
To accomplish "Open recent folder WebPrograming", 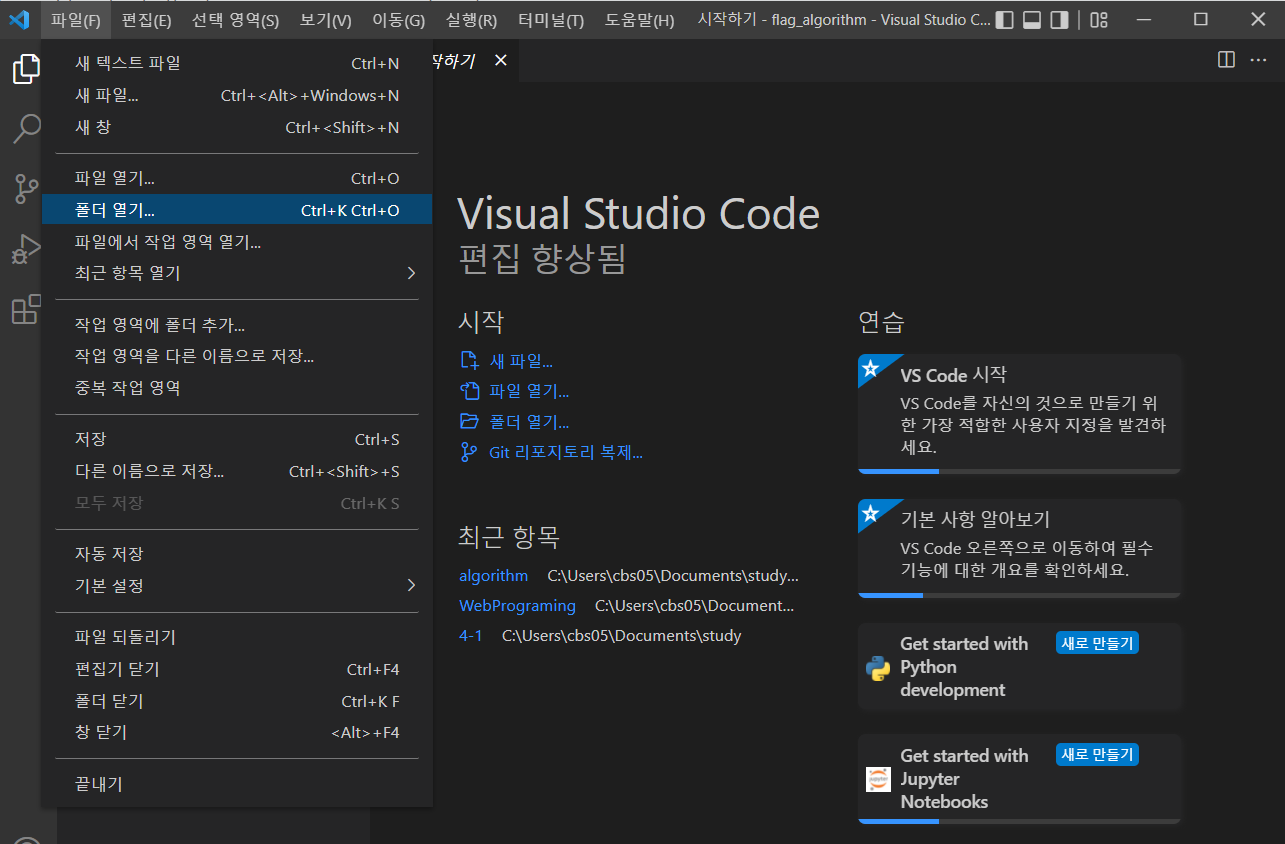I will 517,606.
